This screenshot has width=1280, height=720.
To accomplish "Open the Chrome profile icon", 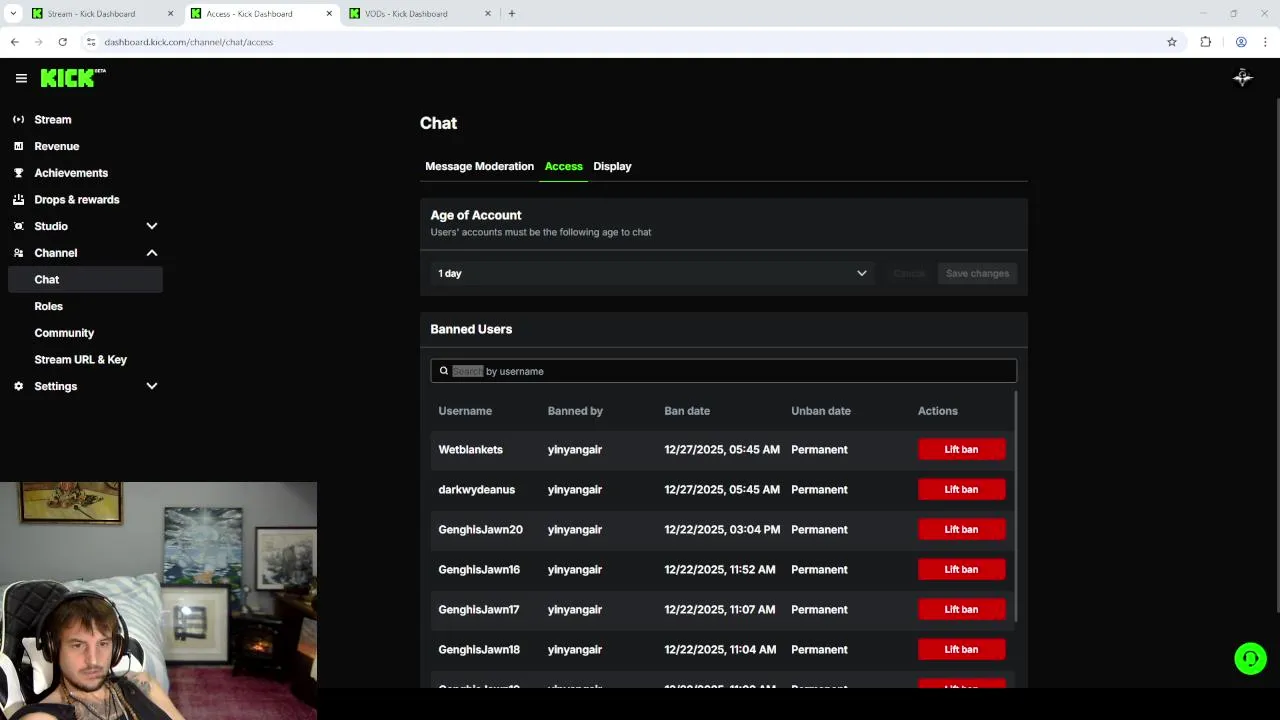I will point(1241,42).
